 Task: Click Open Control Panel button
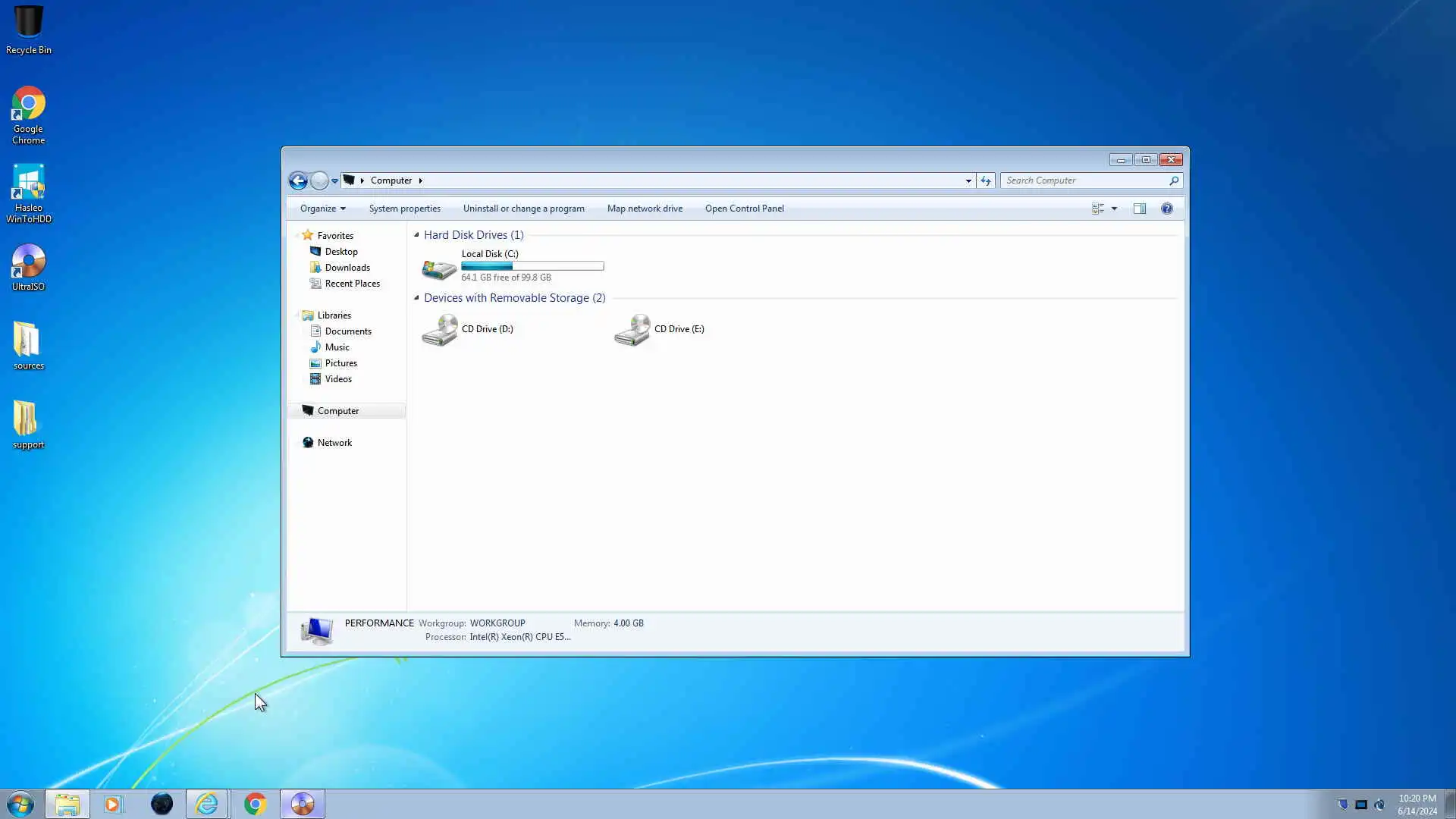click(744, 209)
